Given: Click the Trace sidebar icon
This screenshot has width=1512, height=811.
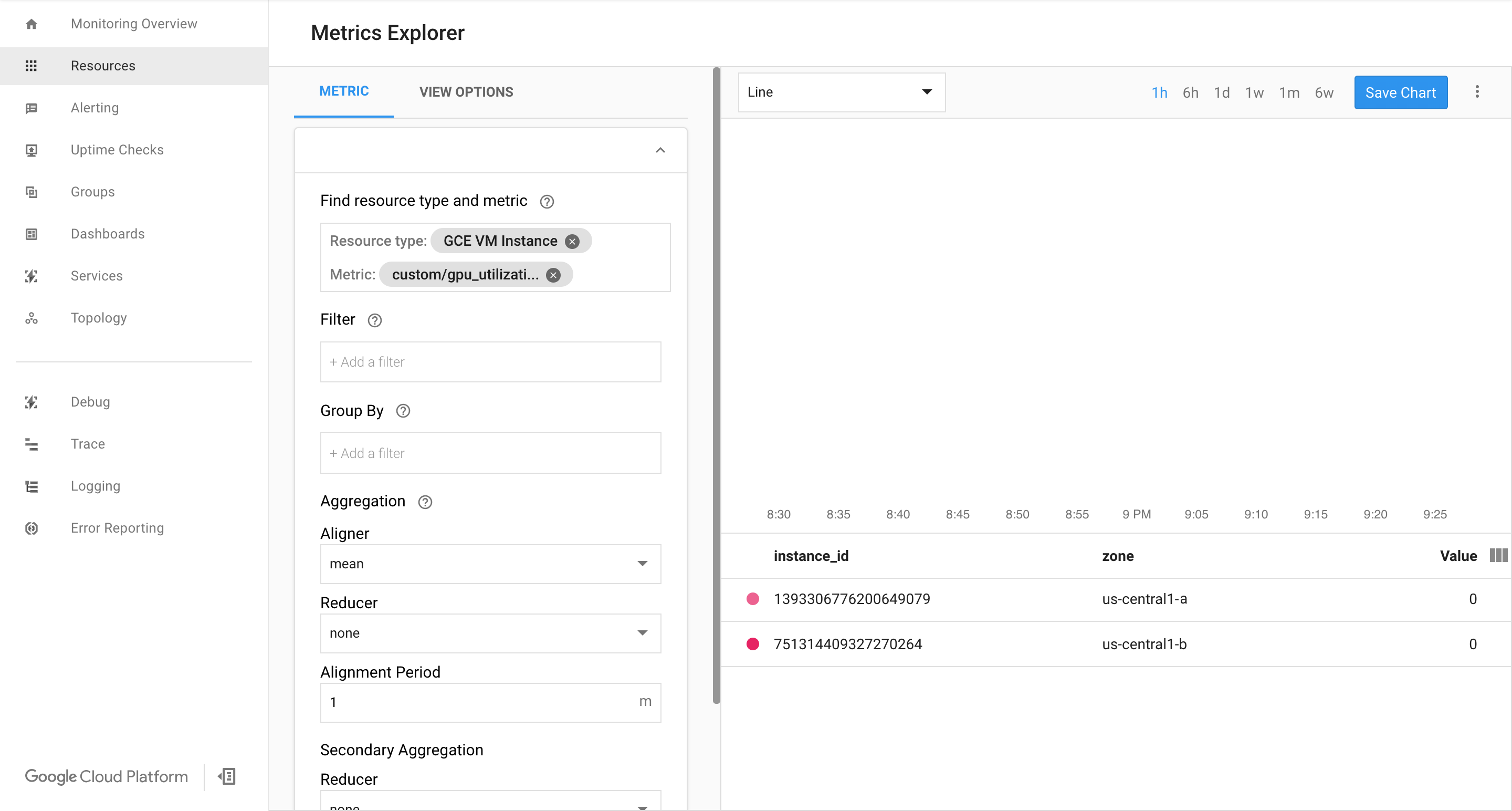Looking at the screenshot, I should click(x=31, y=444).
